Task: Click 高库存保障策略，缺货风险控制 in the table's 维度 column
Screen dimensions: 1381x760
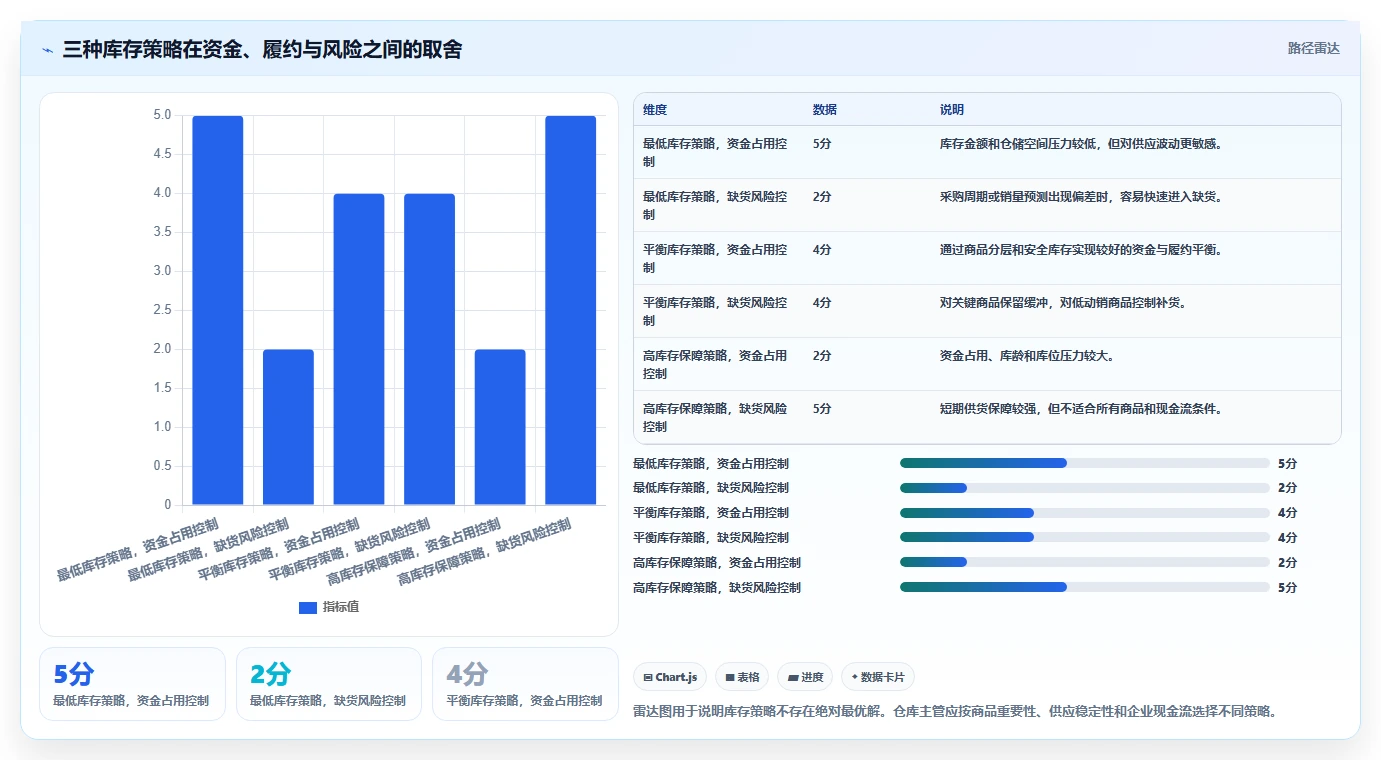Action: pos(715,418)
